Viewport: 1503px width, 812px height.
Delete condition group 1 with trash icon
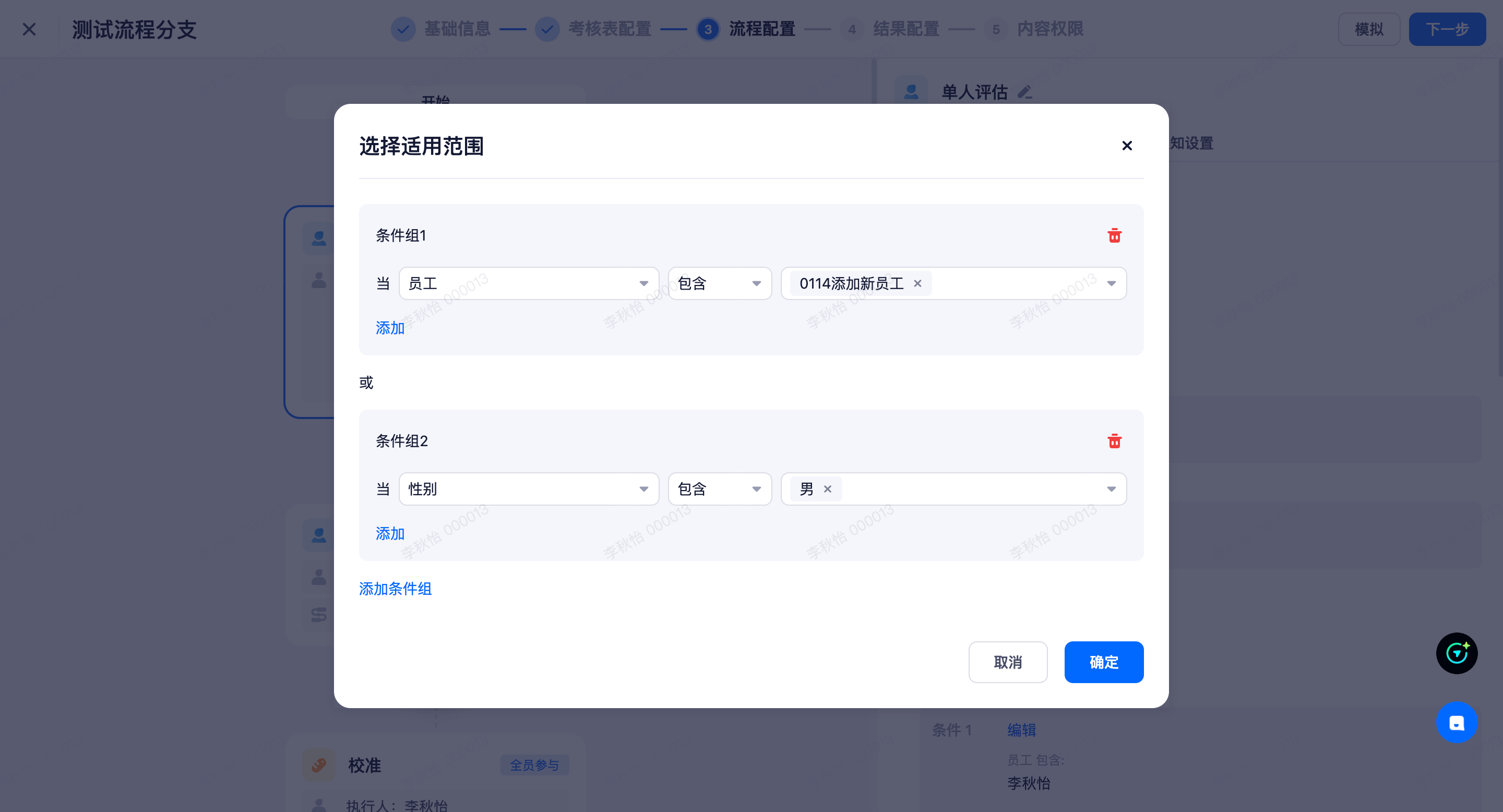(x=1114, y=236)
